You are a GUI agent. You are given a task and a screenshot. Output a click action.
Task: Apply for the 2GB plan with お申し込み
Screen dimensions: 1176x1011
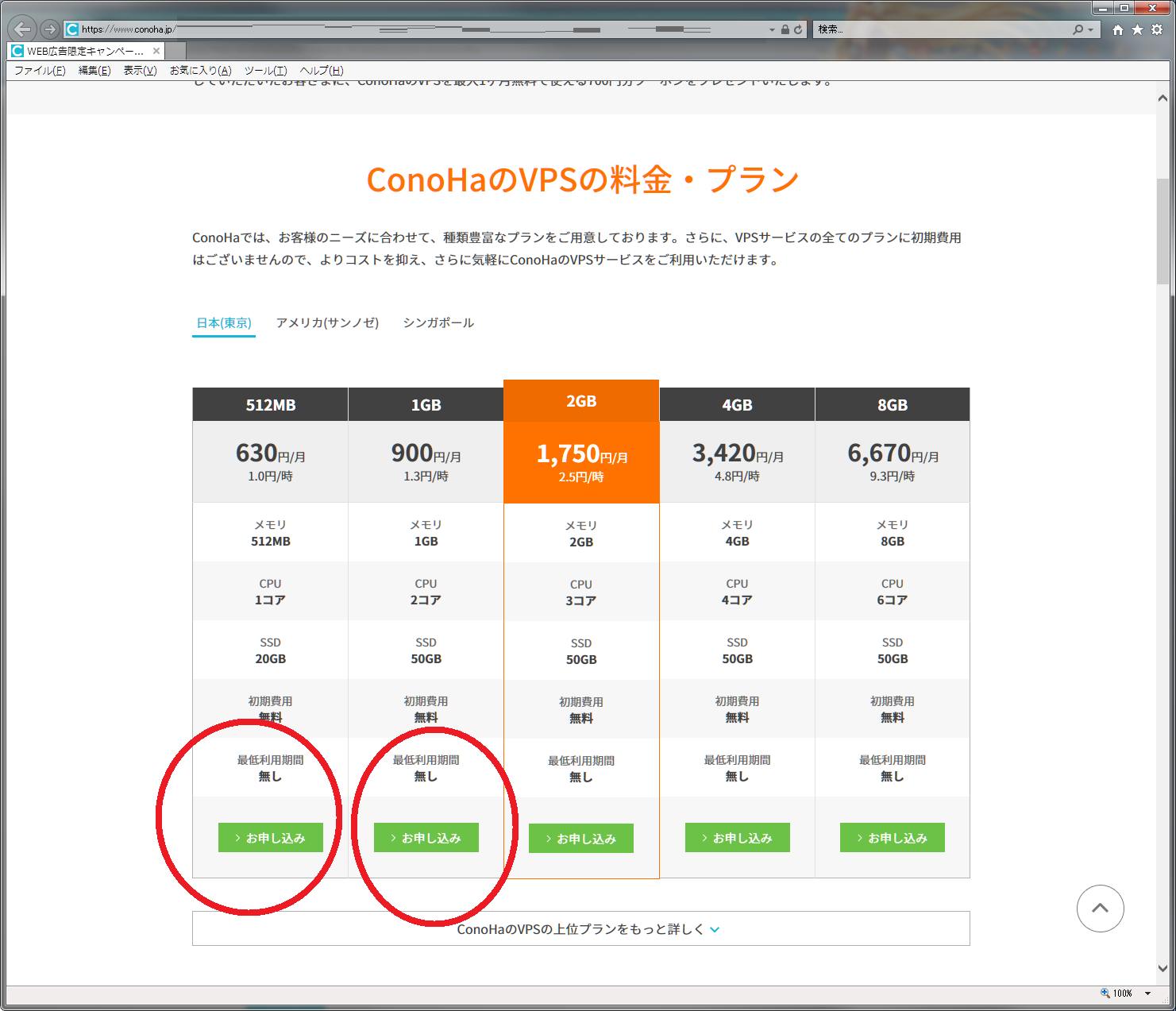click(x=581, y=839)
